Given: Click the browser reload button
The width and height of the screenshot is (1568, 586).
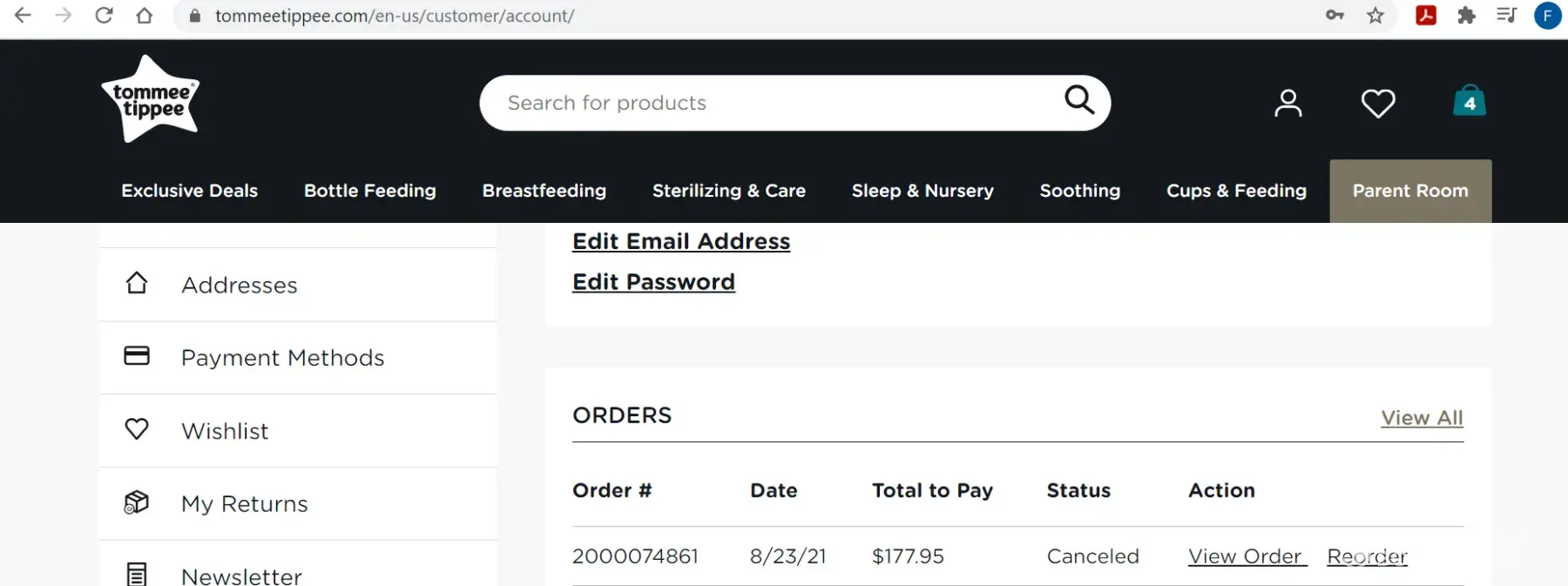Looking at the screenshot, I should point(104,16).
